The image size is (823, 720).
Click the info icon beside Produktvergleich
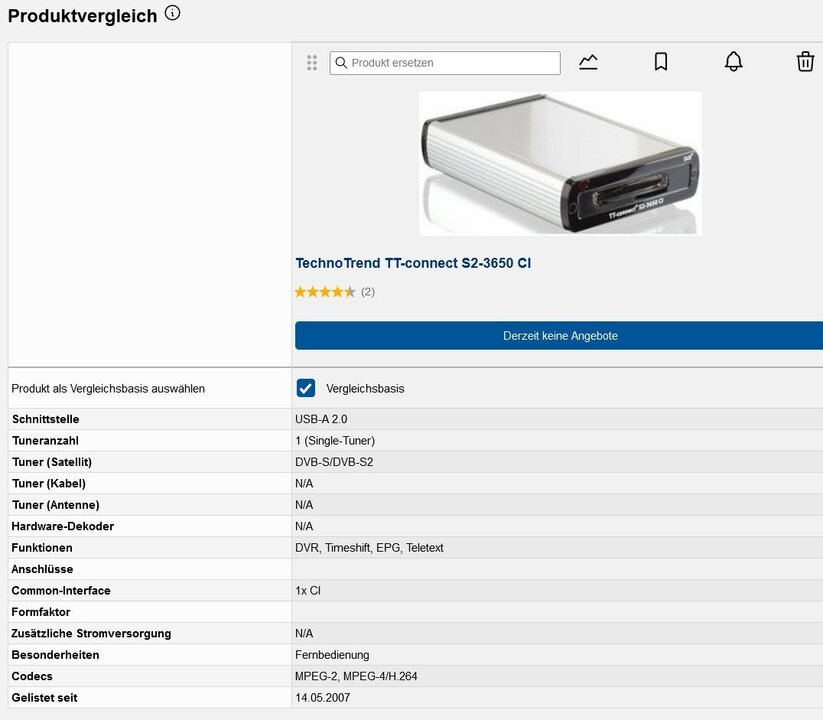click(x=173, y=14)
